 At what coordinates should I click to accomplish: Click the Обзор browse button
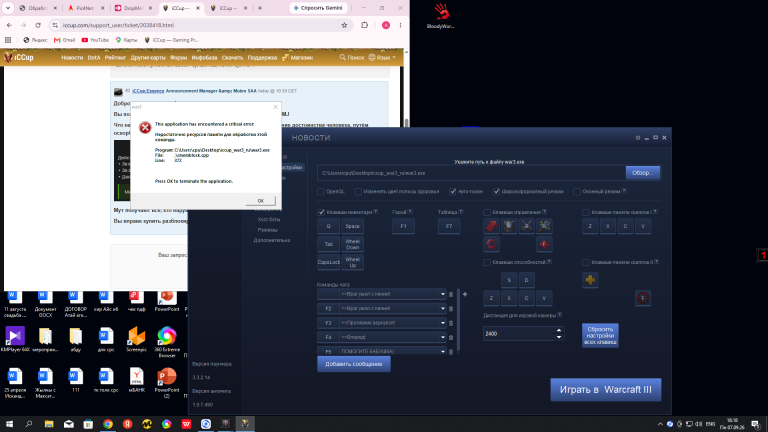coord(643,173)
